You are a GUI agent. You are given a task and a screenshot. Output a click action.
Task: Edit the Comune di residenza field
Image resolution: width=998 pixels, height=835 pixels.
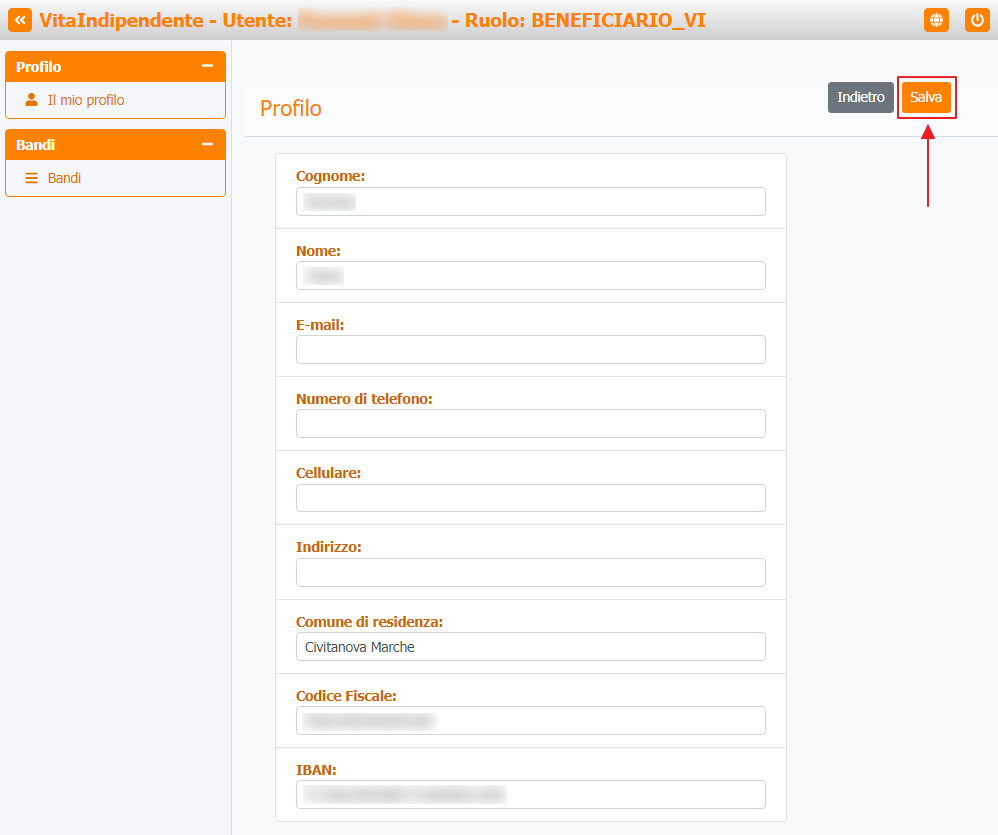coord(531,647)
